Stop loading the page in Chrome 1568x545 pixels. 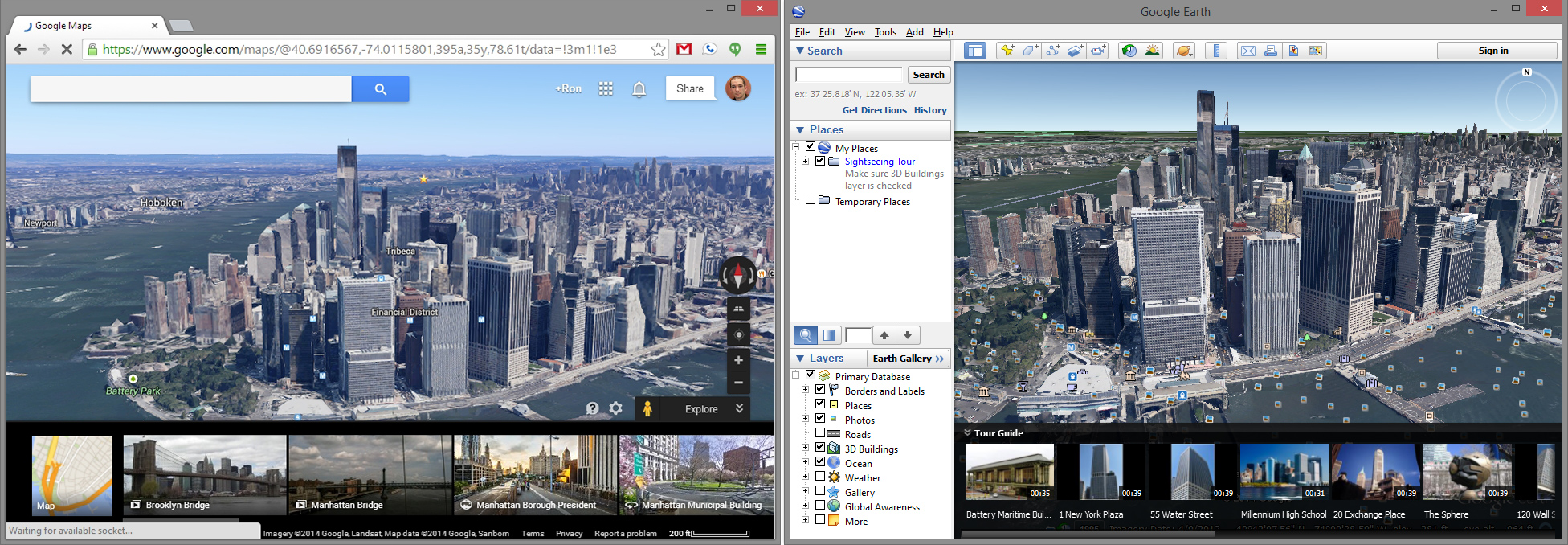(x=67, y=49)
